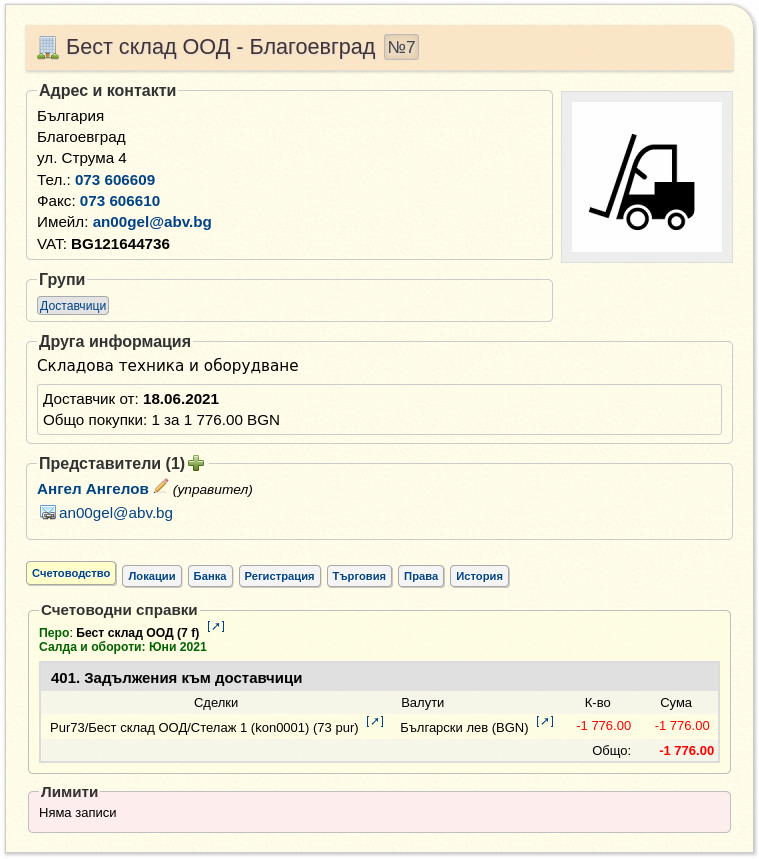The width and height of the screenshot is (759, 859).
Task: Open the arrow link icon after Pur73 deal row
Action: click(375, 721)
